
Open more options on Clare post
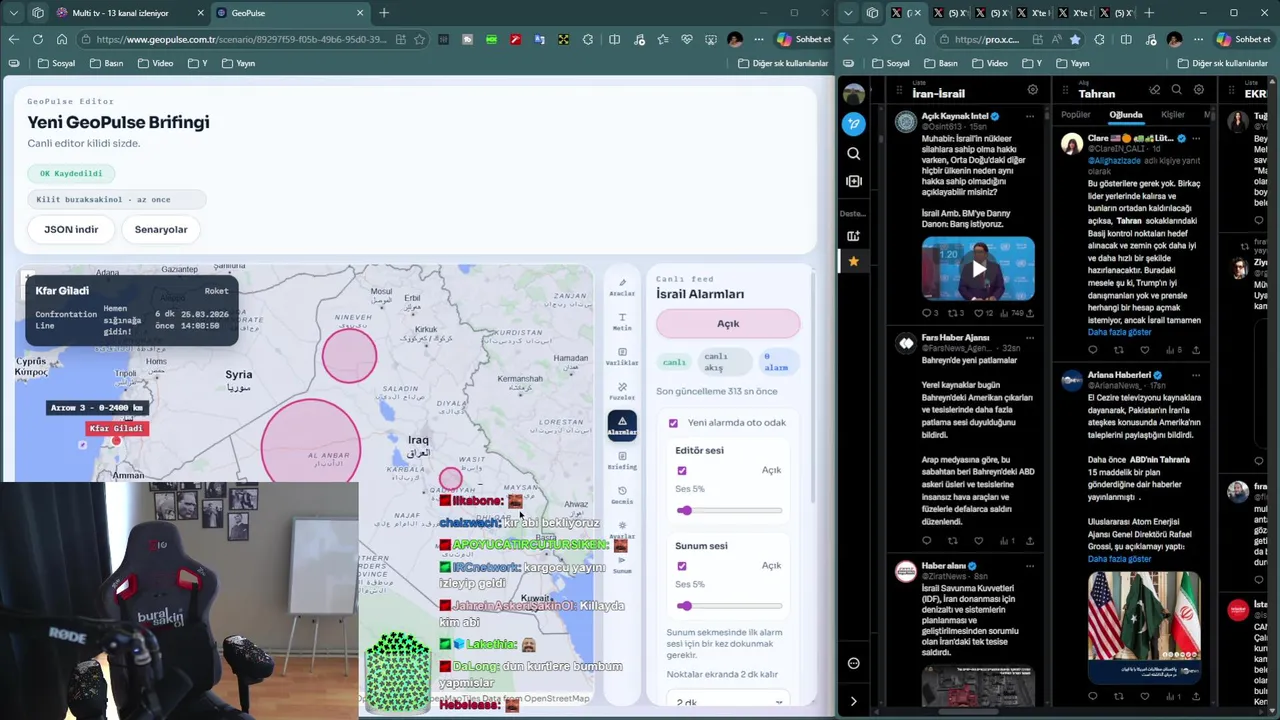pos(1195,138)
